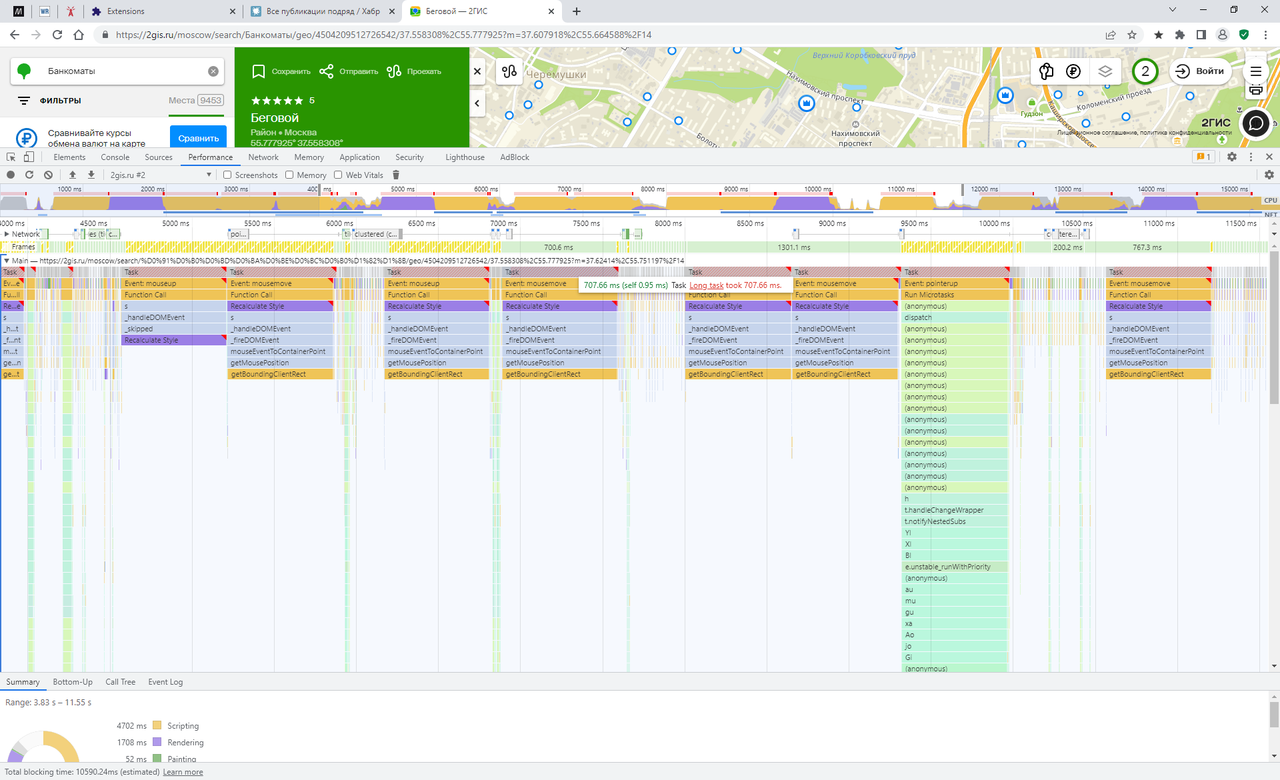The image size is (1280, 780).
Task: Click the load profile upload icon
Action: pyautogui.click(x=73, y=175)
